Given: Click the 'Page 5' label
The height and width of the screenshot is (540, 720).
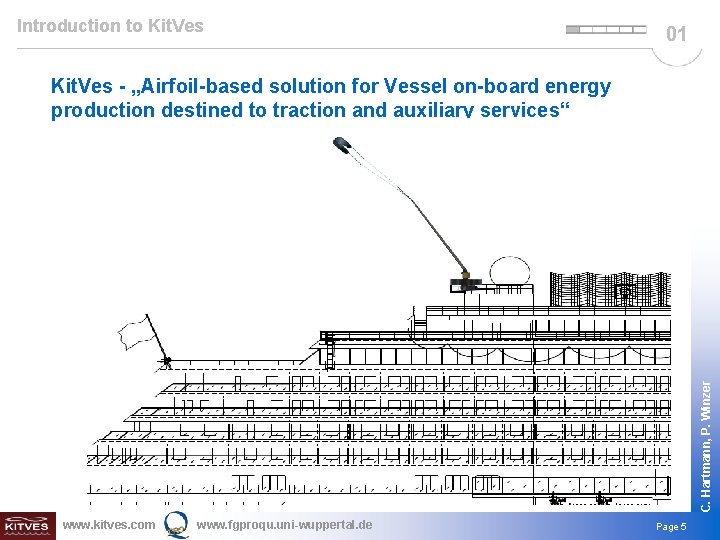Looking at the screenshot, I should tap(671, 526).
